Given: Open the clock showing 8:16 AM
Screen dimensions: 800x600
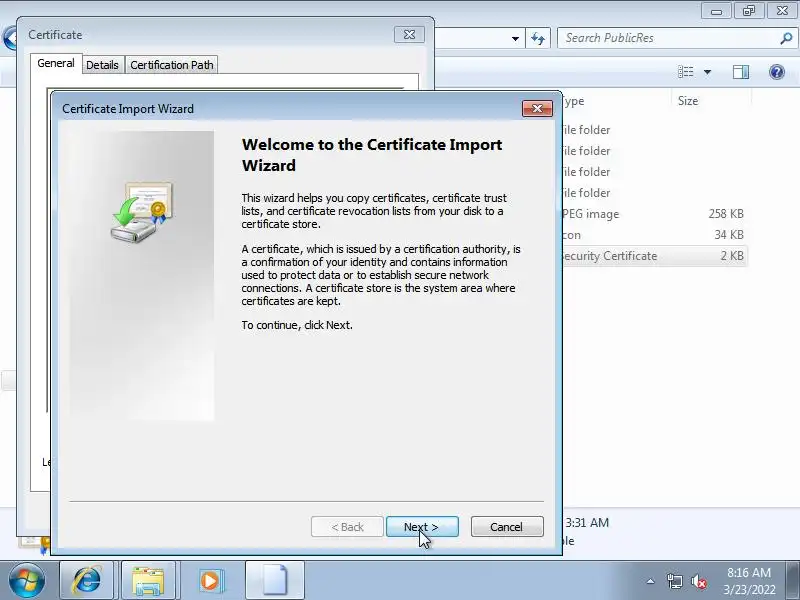Looking at the screenshot, I should coord(749,581).
